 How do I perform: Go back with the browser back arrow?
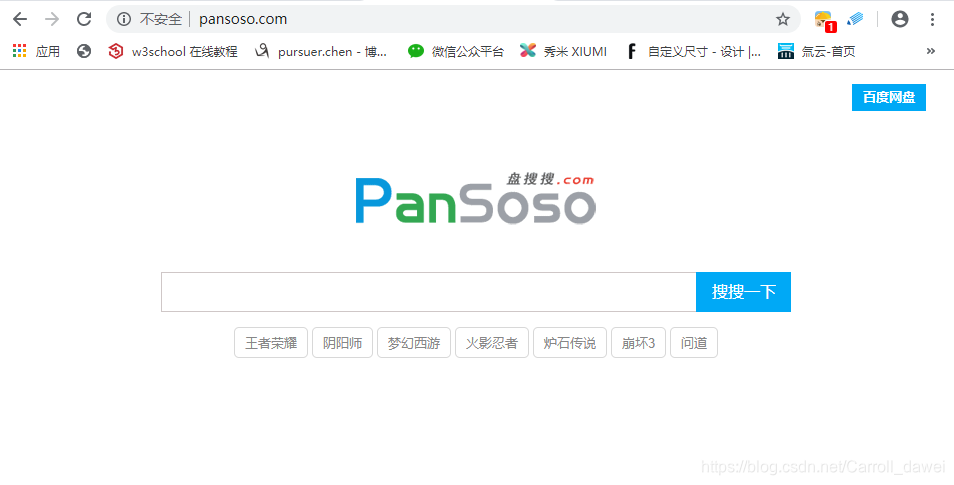click(x=20, y=19)
